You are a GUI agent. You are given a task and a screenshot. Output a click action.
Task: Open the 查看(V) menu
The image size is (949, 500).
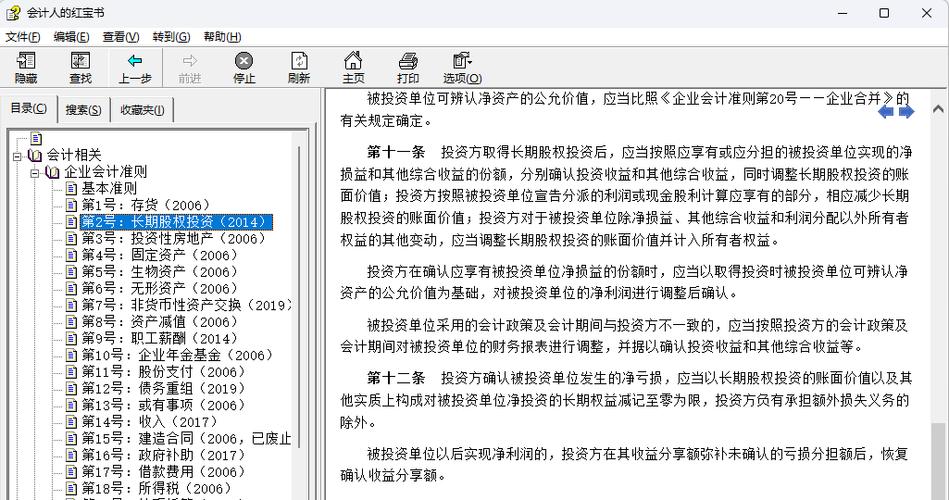pos(121,37)
